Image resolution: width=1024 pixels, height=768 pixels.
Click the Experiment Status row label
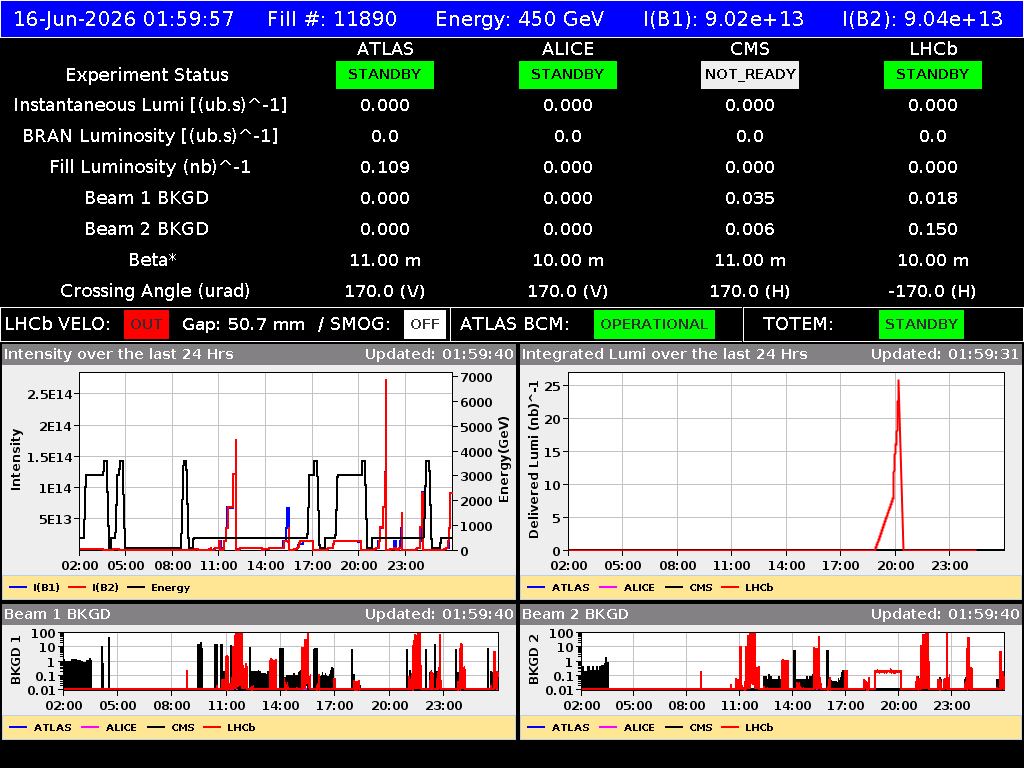point(147,75)
